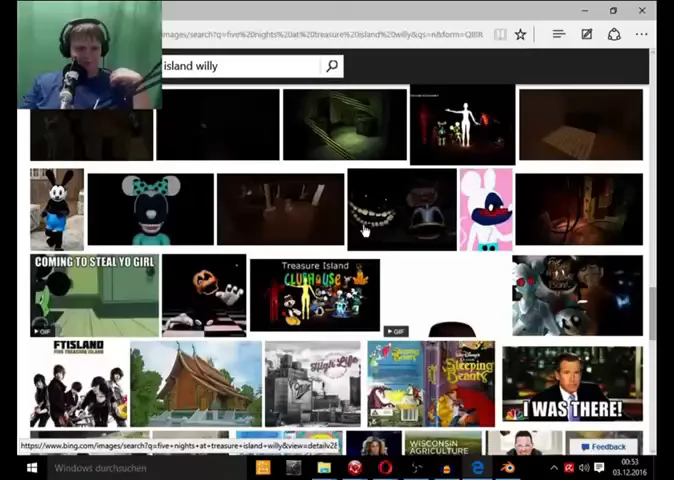Viewport: 674px width, 480px height.
Task: Open Edge reading view book icon
Action: 500,34
